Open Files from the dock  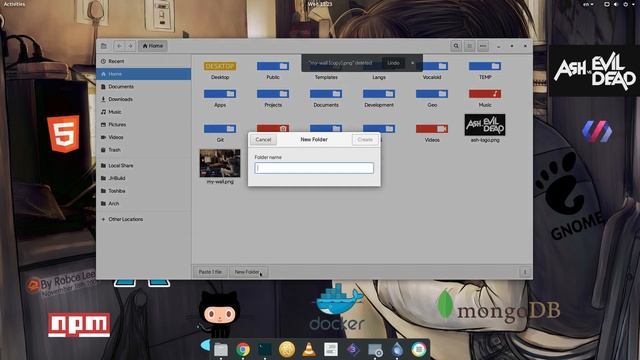pos(221,349)
